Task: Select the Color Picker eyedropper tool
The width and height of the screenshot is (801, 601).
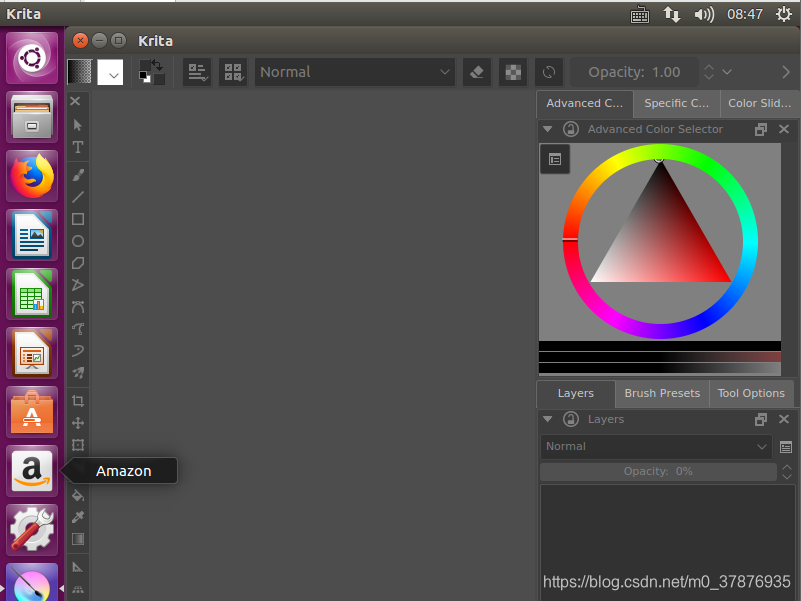Action: [78, 517]
